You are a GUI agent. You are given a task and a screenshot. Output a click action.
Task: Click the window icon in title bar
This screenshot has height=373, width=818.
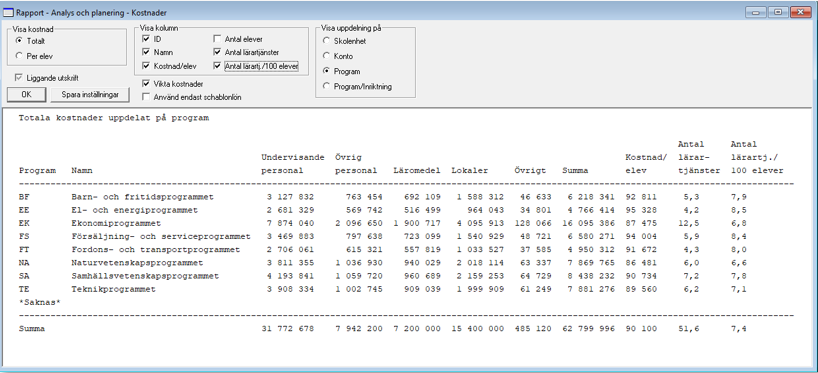[x=8, y=13]
